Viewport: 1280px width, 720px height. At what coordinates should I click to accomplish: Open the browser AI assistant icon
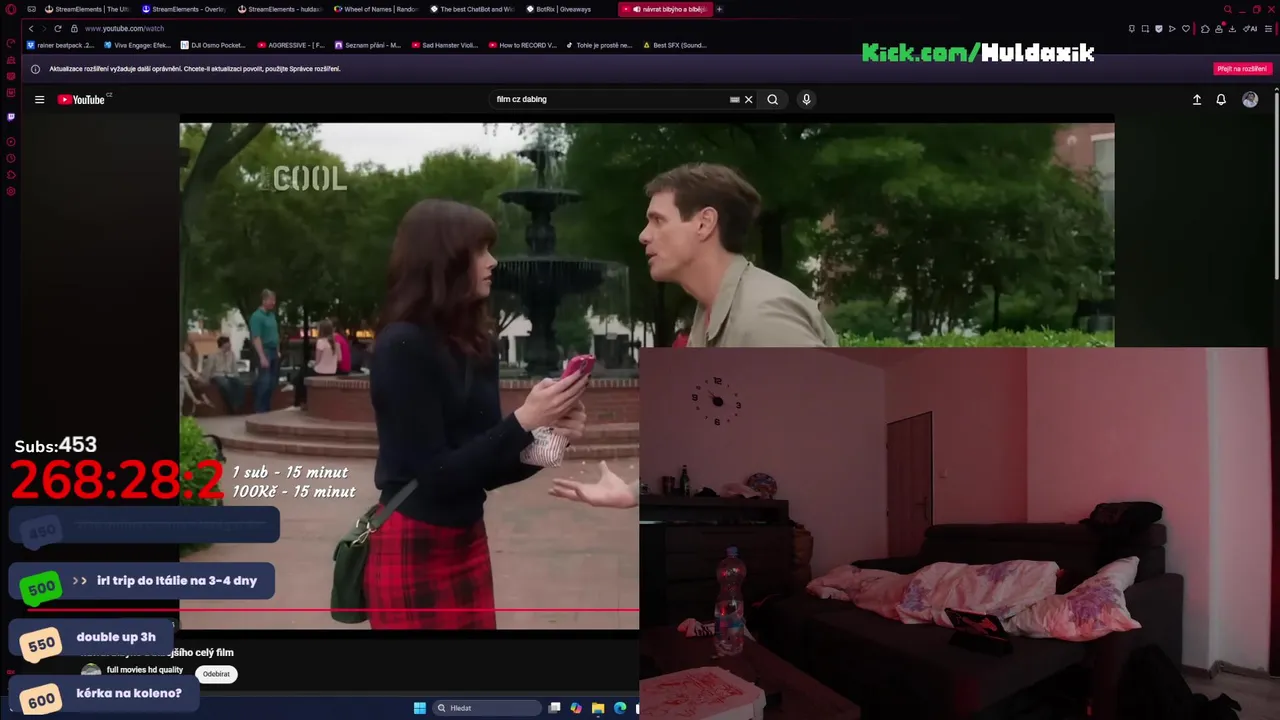(1250, 29)
